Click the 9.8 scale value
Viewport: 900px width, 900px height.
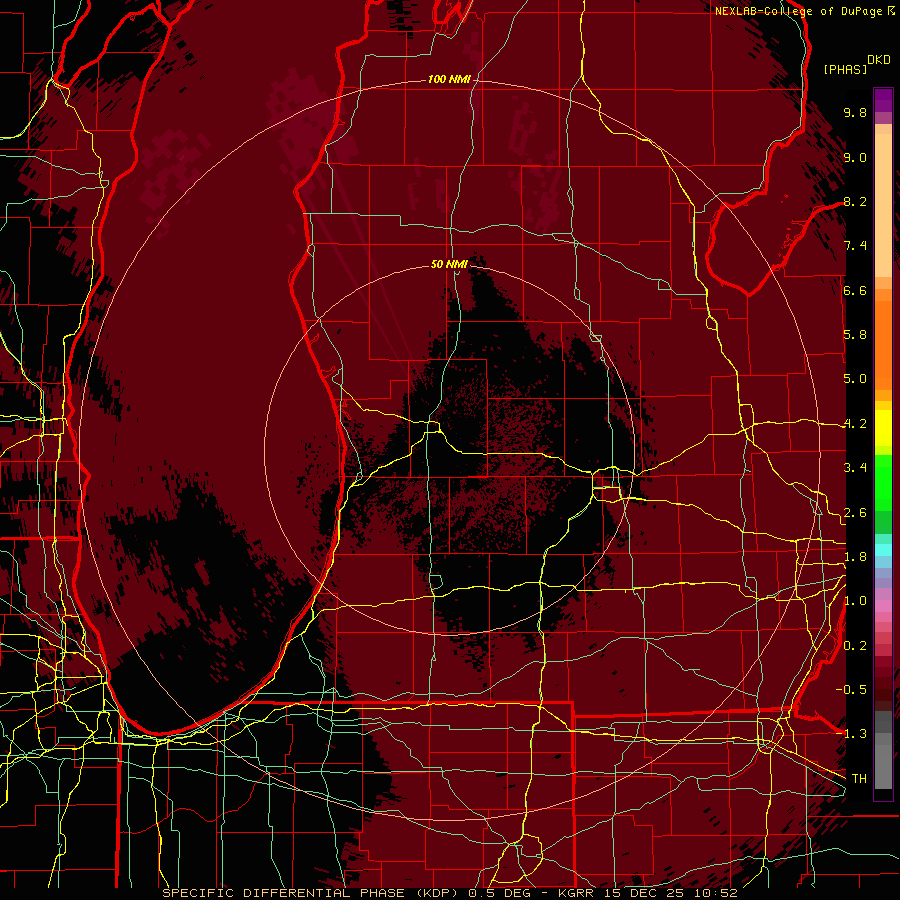[855, 112]
